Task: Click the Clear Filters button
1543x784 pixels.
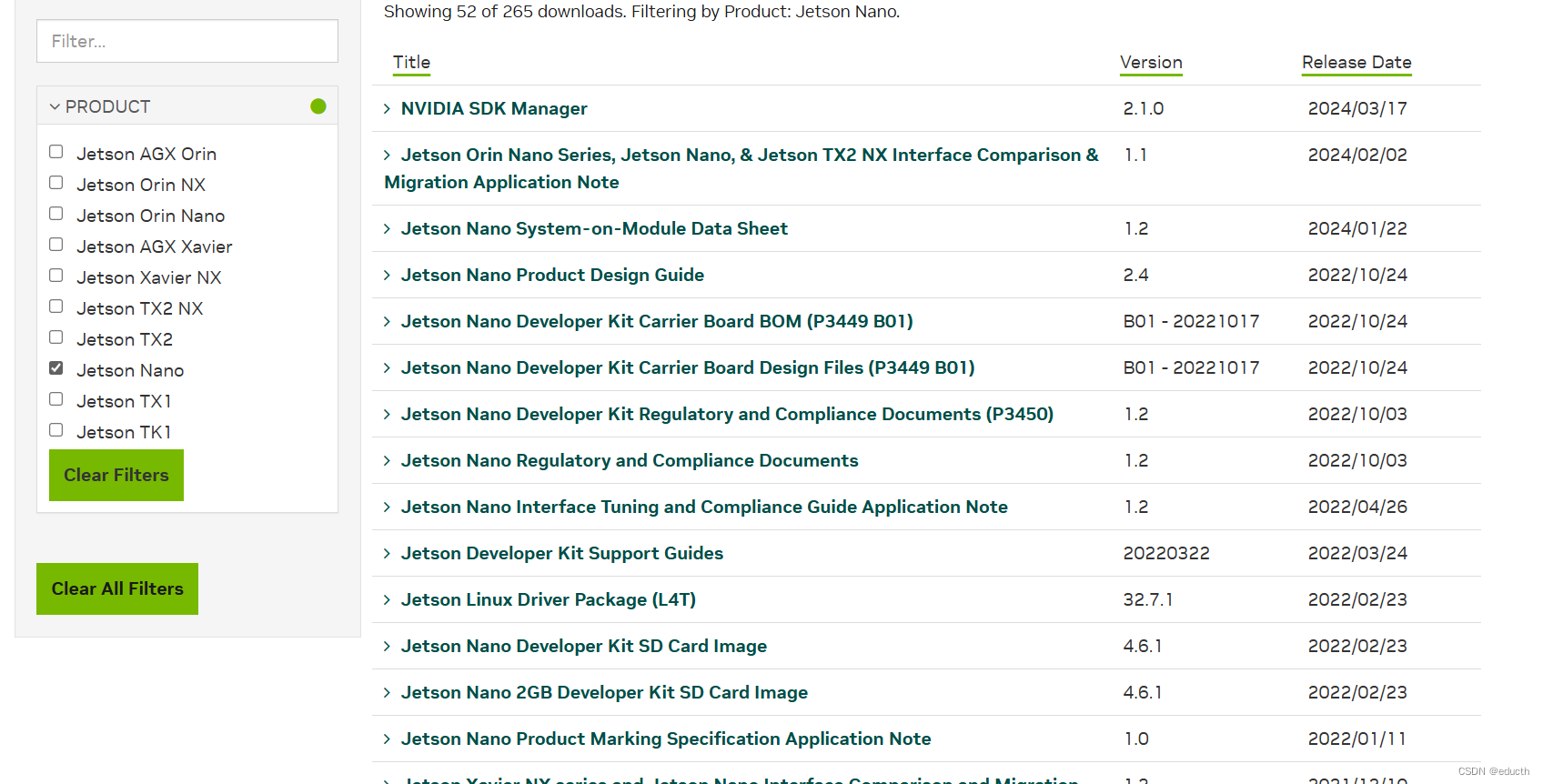Action: pyautogui.click(x=116, y=475)
